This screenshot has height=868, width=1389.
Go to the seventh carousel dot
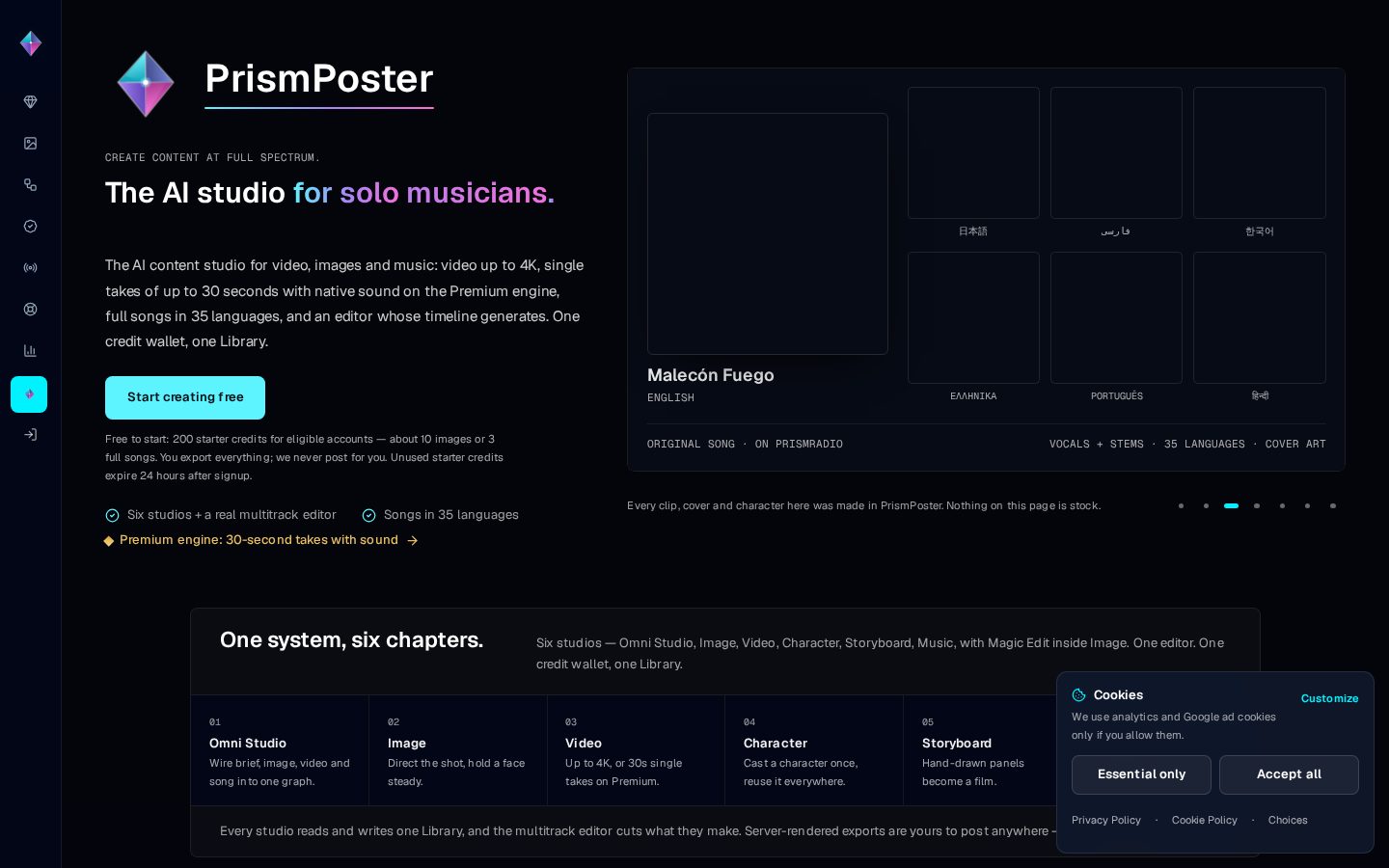[1333, 505]
